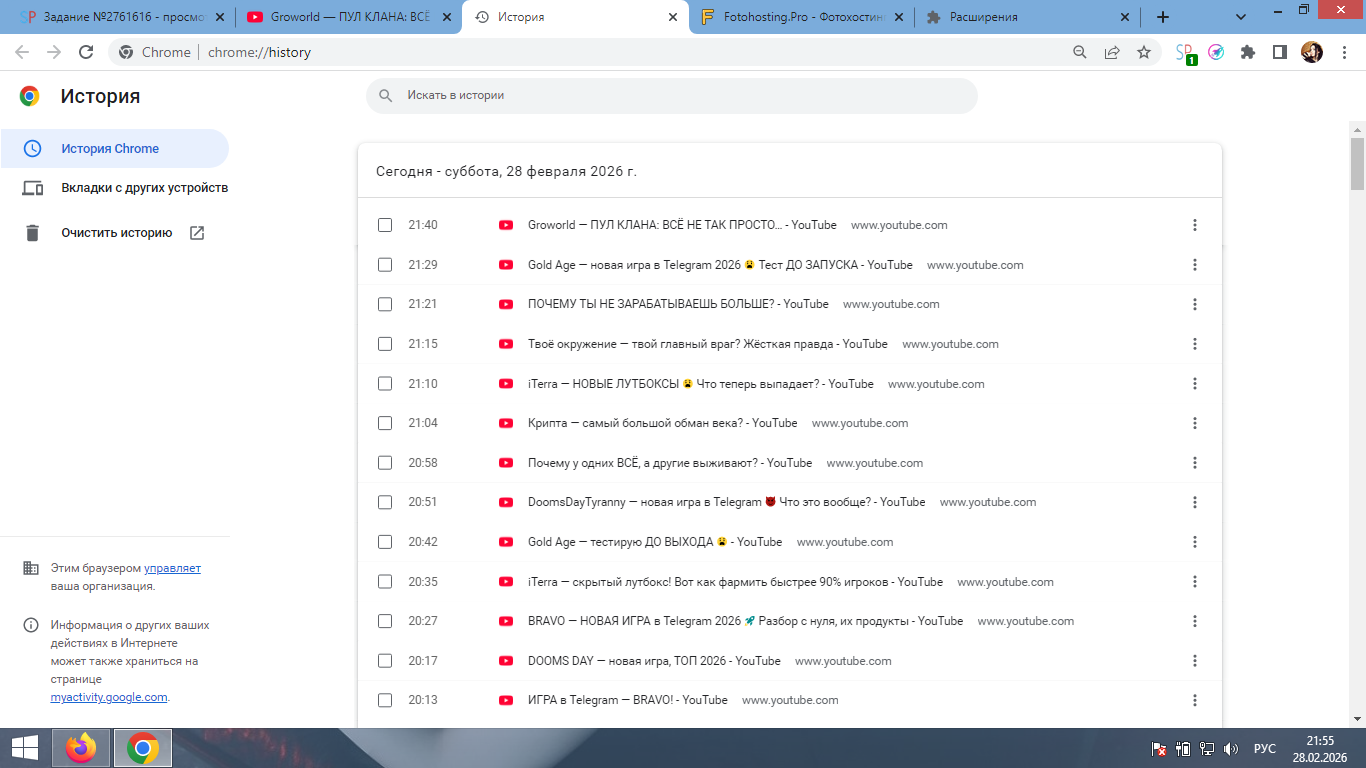The height and width of the screenshot is (768, 1366).
Task: Open actions menu for the 21:29 Gold Age entry
Action: click(x=1194, y=265)
